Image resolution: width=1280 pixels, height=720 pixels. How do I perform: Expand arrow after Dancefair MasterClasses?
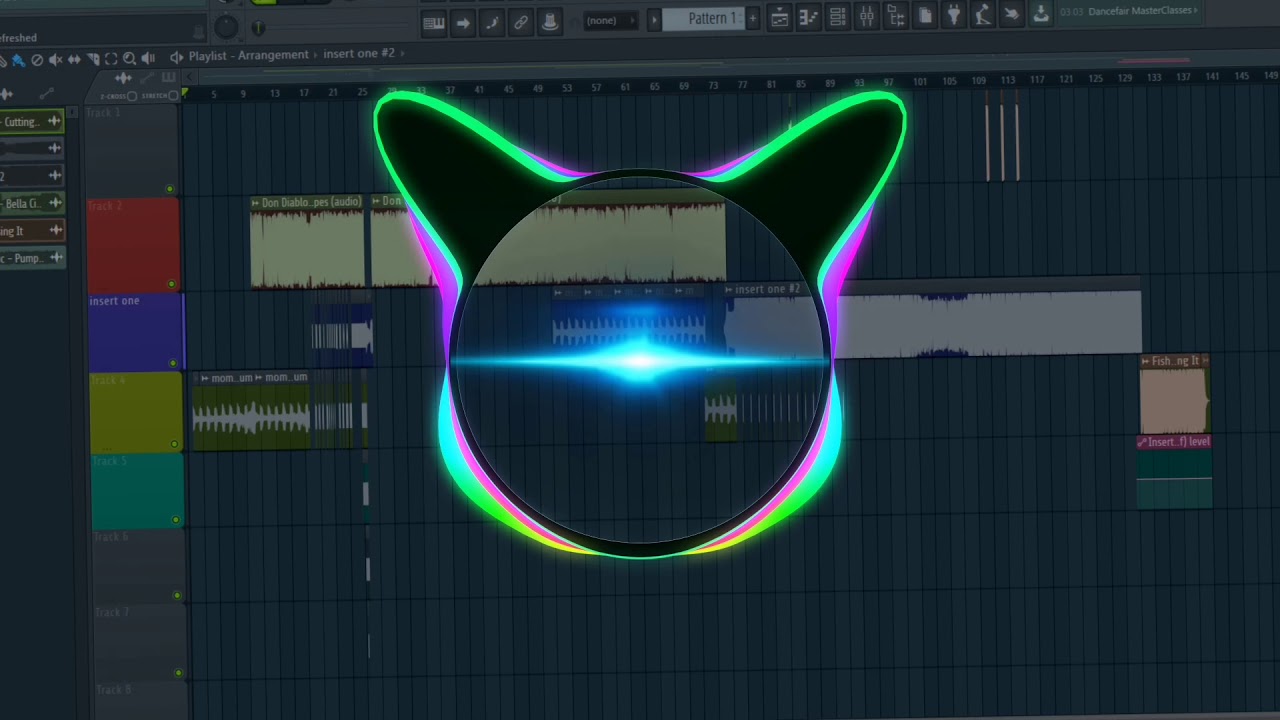1196,10
